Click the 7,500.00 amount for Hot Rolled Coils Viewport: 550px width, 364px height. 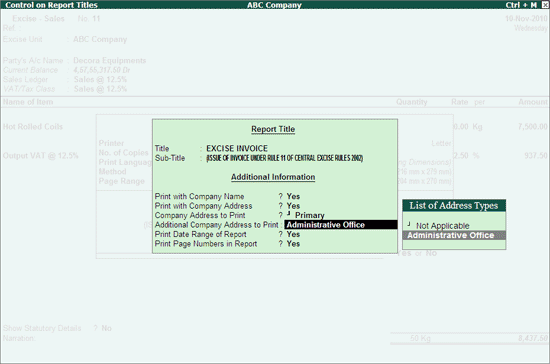(x=532, y=127)
